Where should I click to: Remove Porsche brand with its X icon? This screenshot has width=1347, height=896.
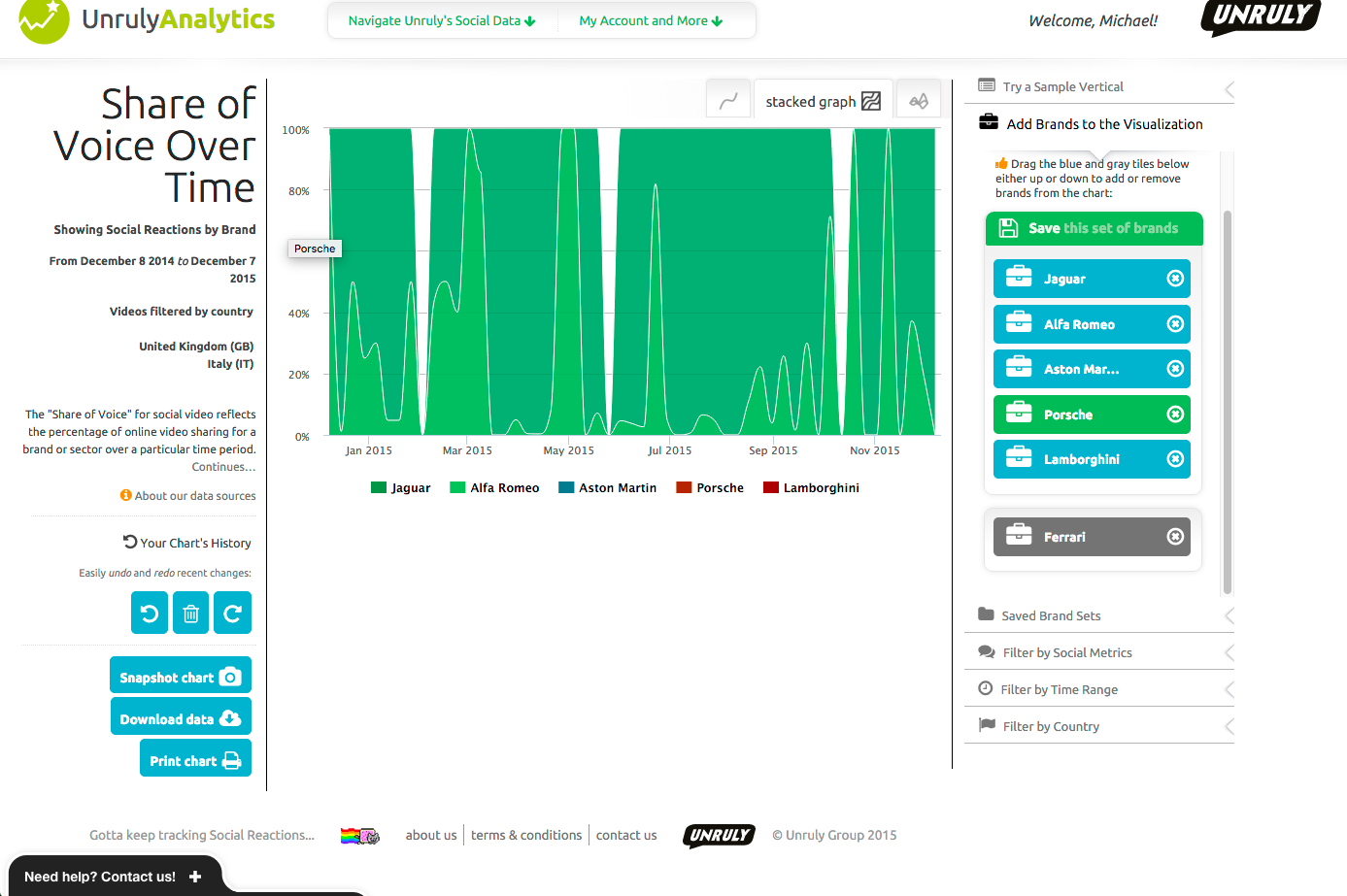click(x=1175, y=415)
